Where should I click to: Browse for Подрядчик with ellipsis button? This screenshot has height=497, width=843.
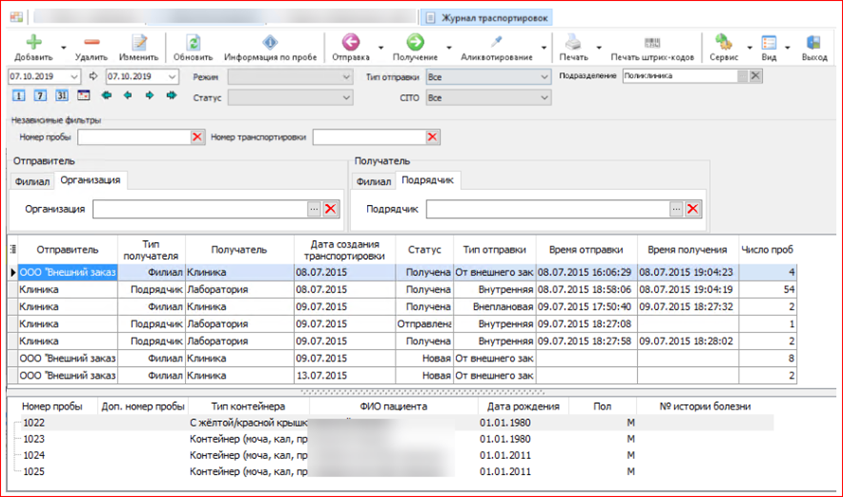(676, 209)
